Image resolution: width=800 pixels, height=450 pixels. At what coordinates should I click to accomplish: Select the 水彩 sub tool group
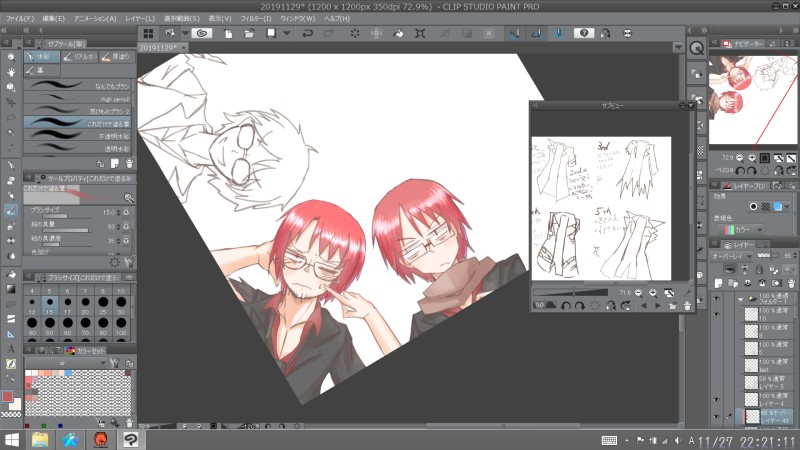(x=42, y=57)
